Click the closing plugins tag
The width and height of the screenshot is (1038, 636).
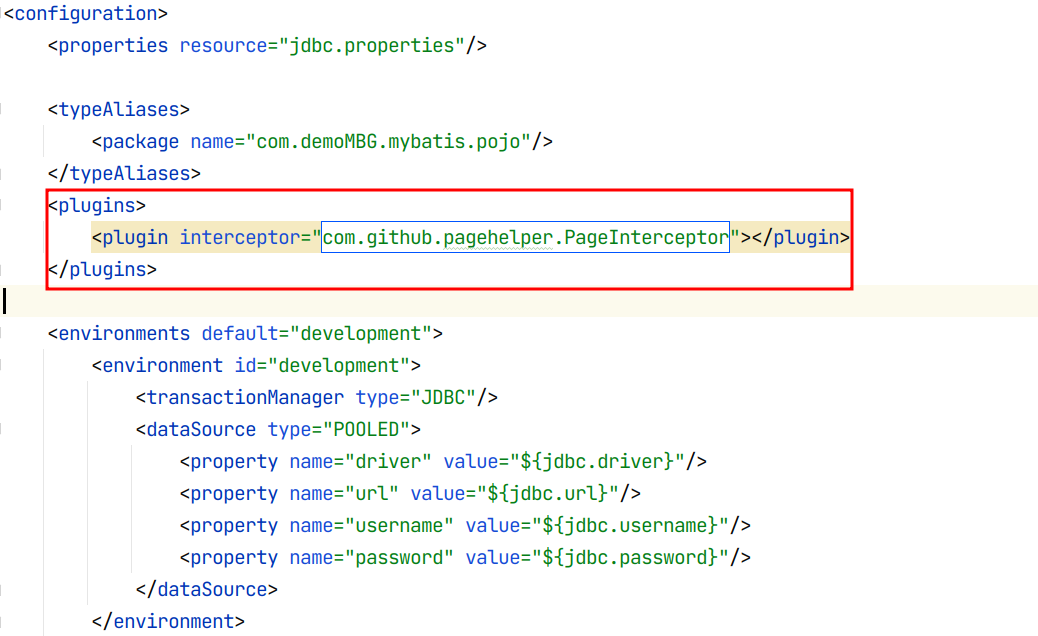click(x=103, y=269)
